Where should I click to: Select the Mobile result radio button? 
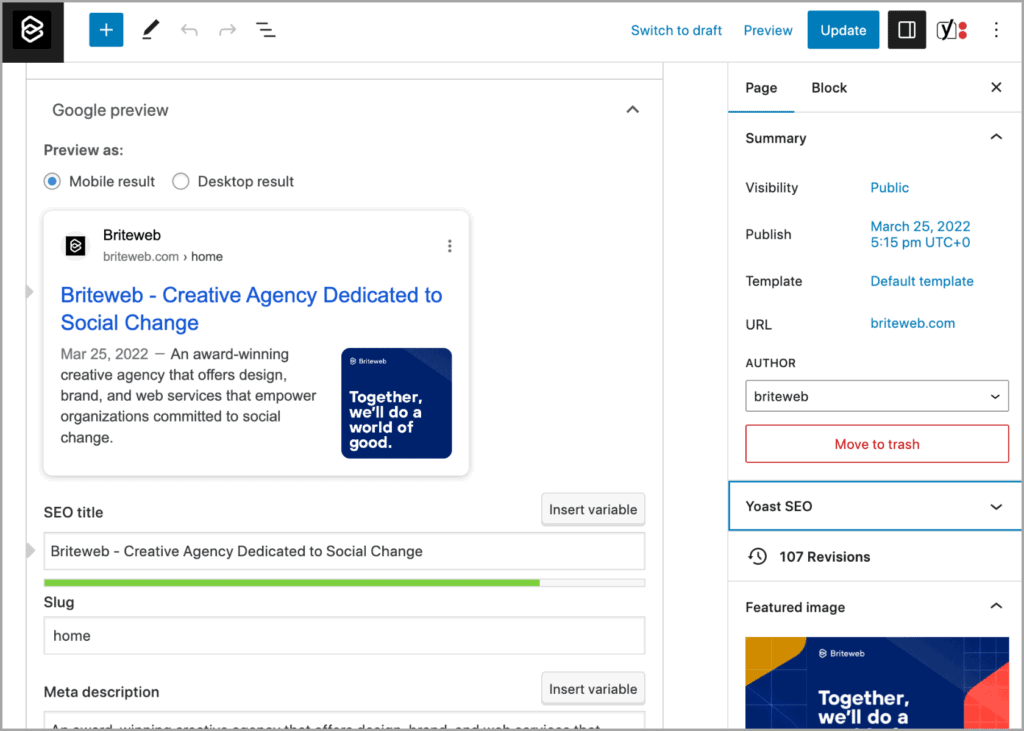click(52, 181)
